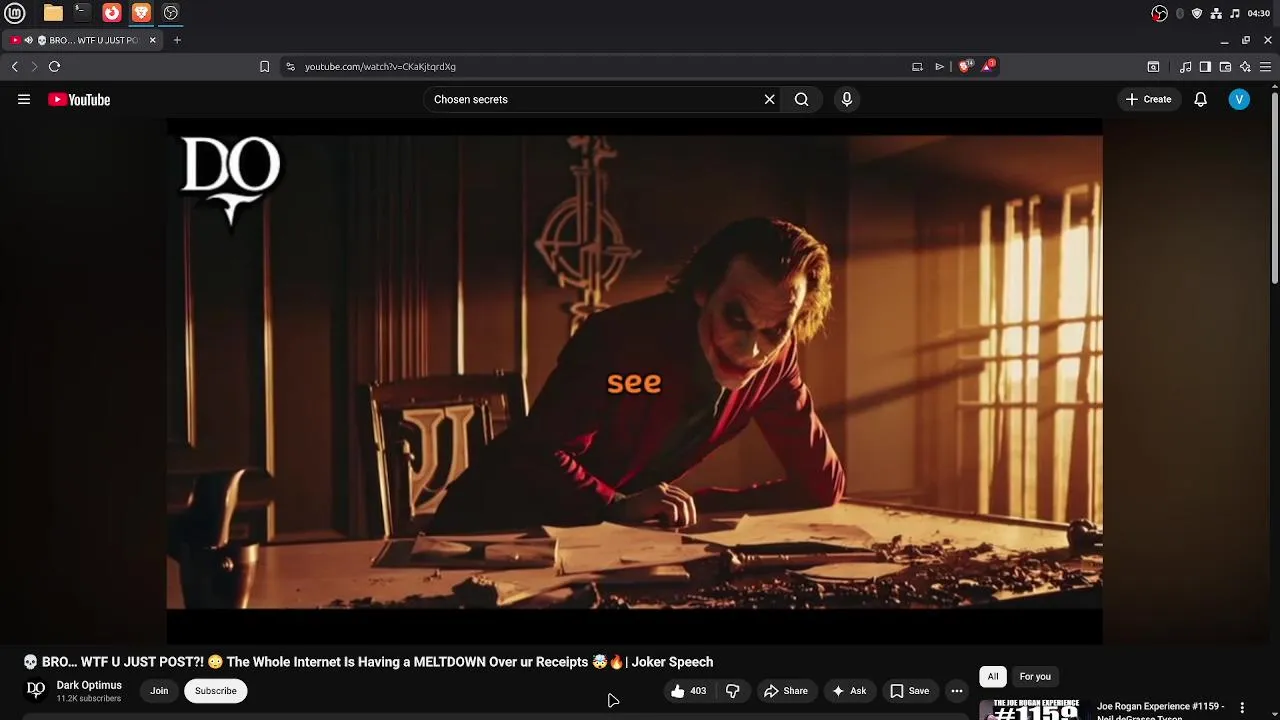Viewport: 1280px width, 720px height.
Task: Open the Brave toolbar search icon
Action: click(1153, 66)
